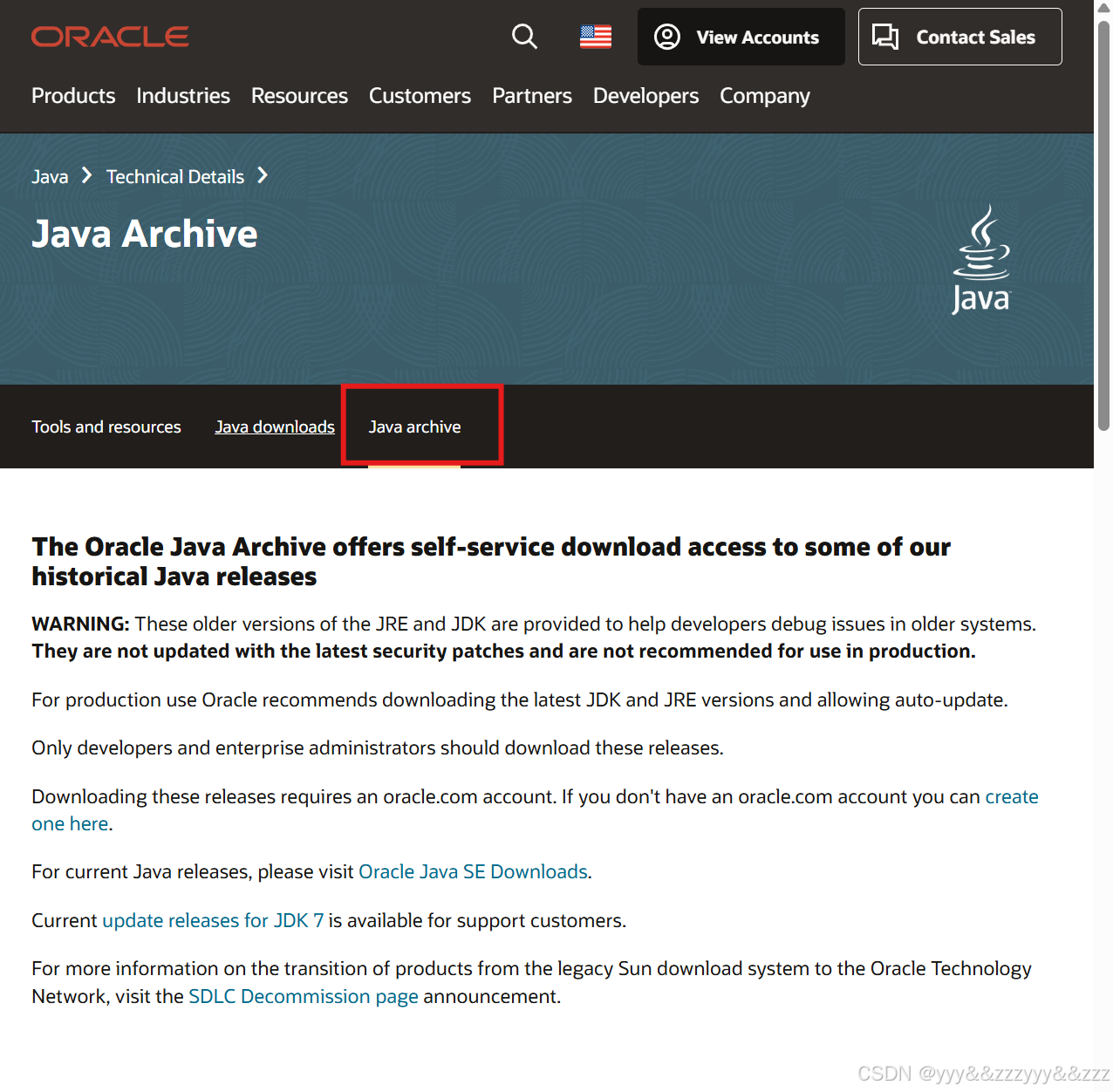Open the site search magnifier icon
This screenshot has height=1092, width=1113.
coord(524,37)
